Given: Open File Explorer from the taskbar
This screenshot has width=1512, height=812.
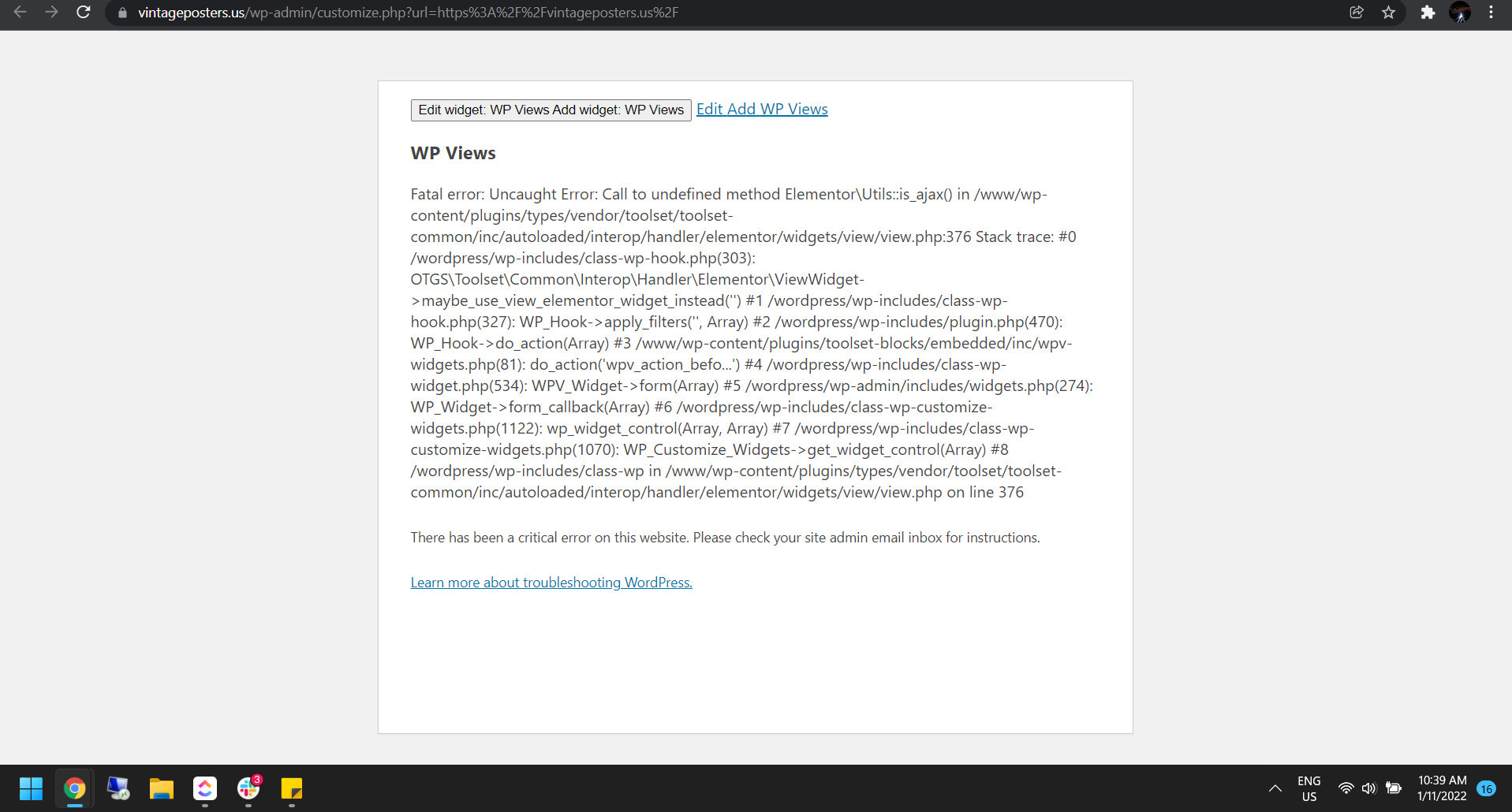Looking at the screenshot, I should (x=162, y=788).
